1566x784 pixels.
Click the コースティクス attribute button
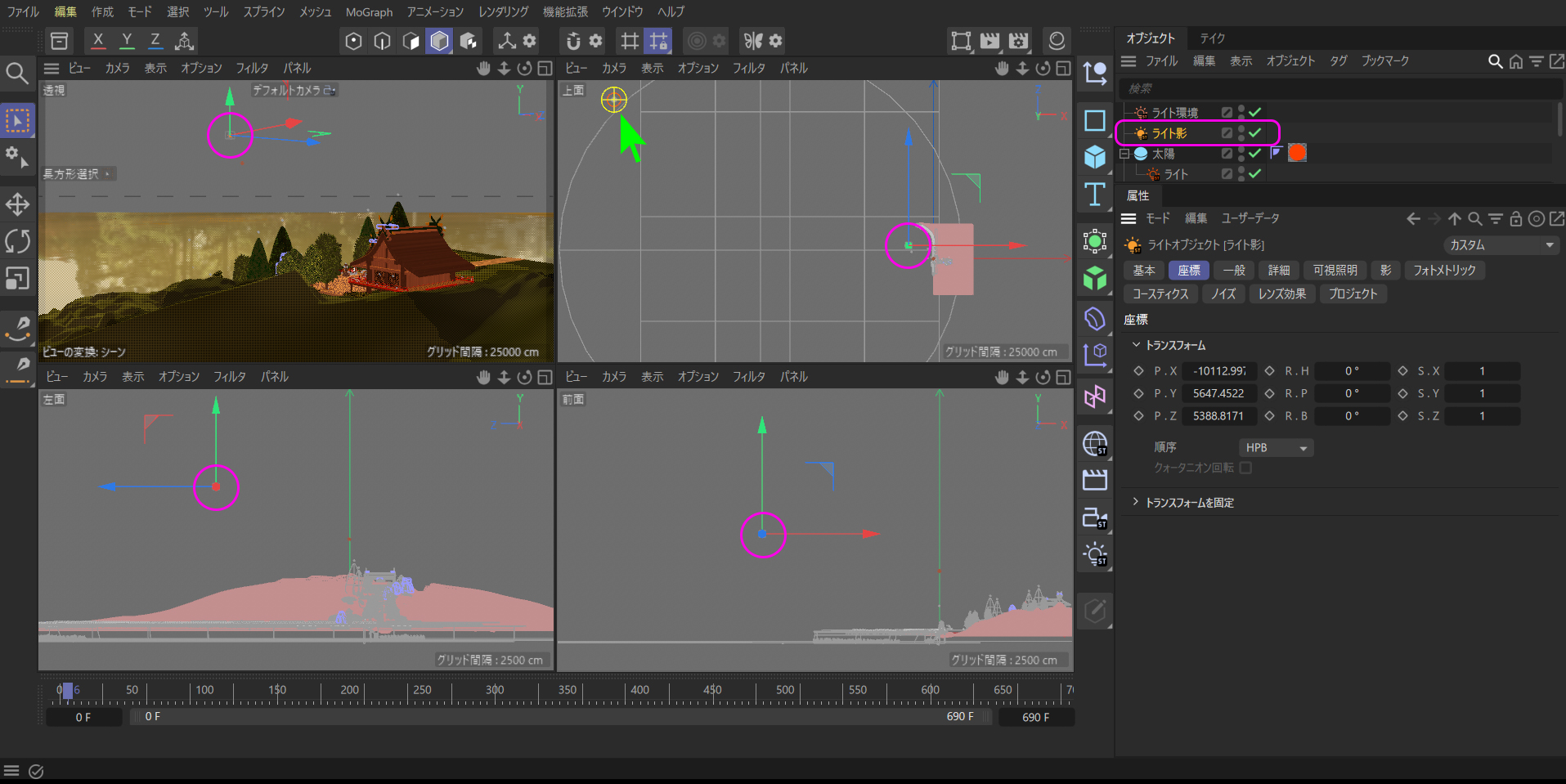[1160, 294]
